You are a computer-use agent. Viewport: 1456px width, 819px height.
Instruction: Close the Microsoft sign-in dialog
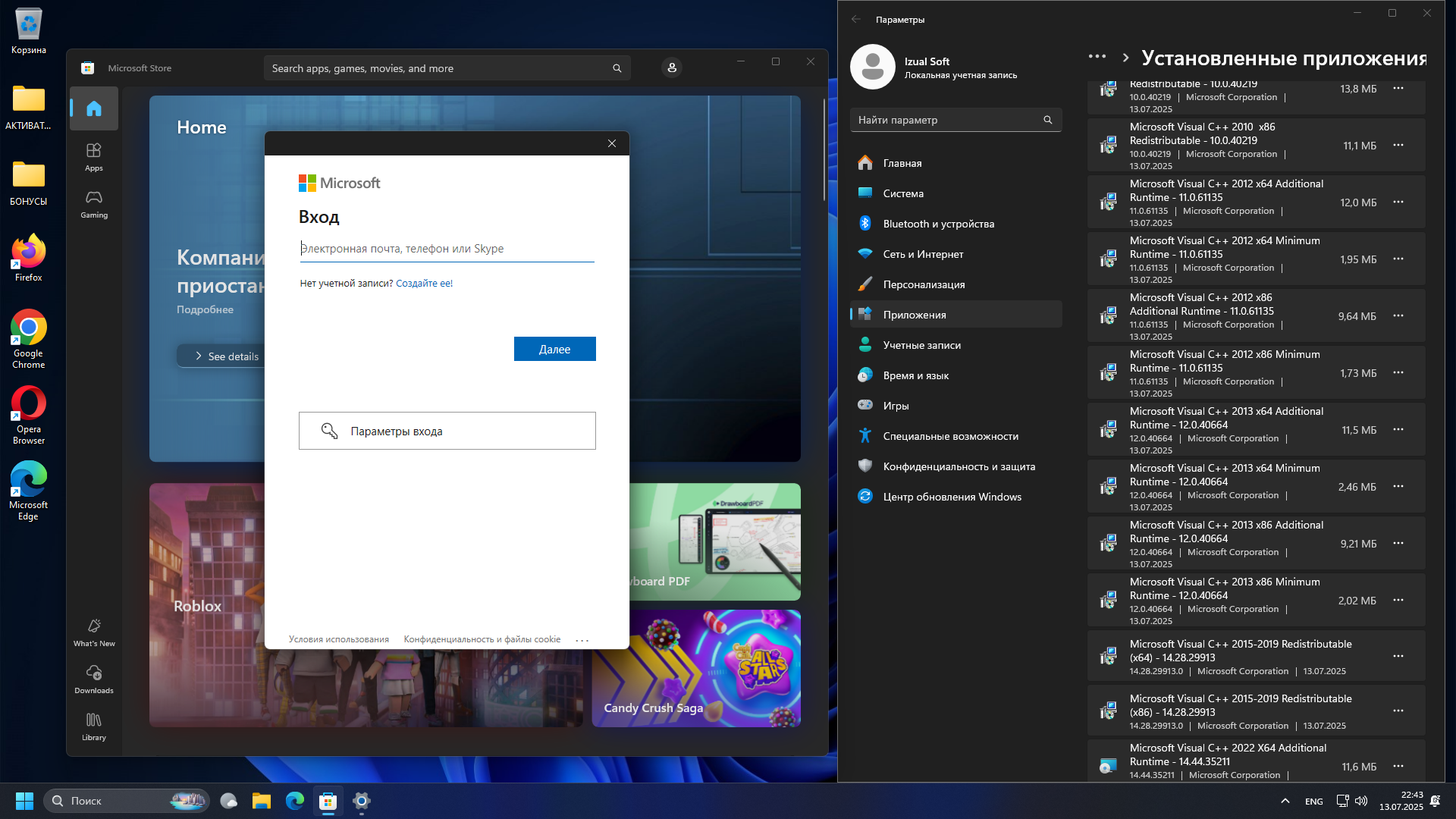click(x=612, y=143)
